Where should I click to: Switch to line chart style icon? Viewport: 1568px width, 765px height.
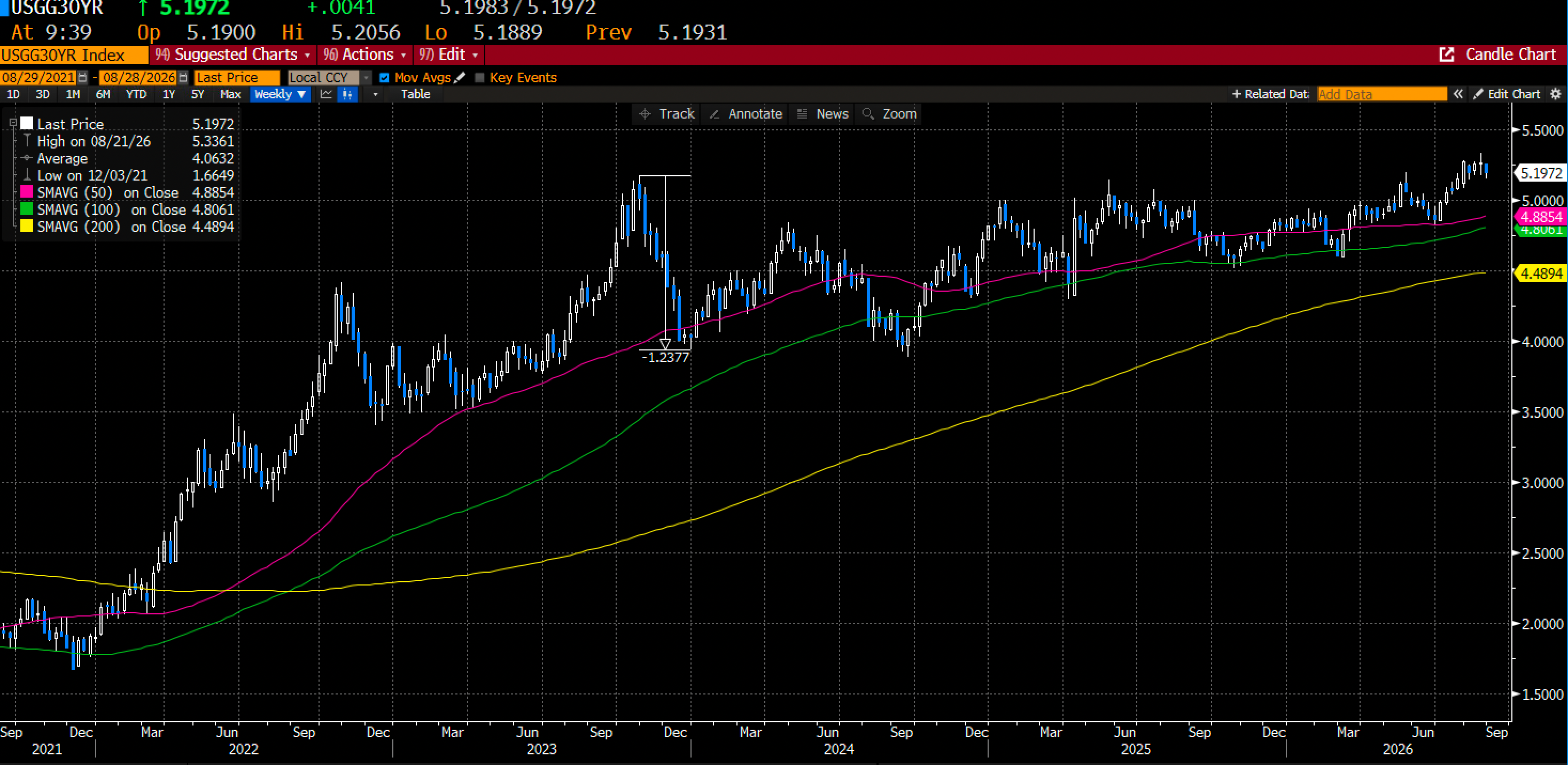[326, 93]
